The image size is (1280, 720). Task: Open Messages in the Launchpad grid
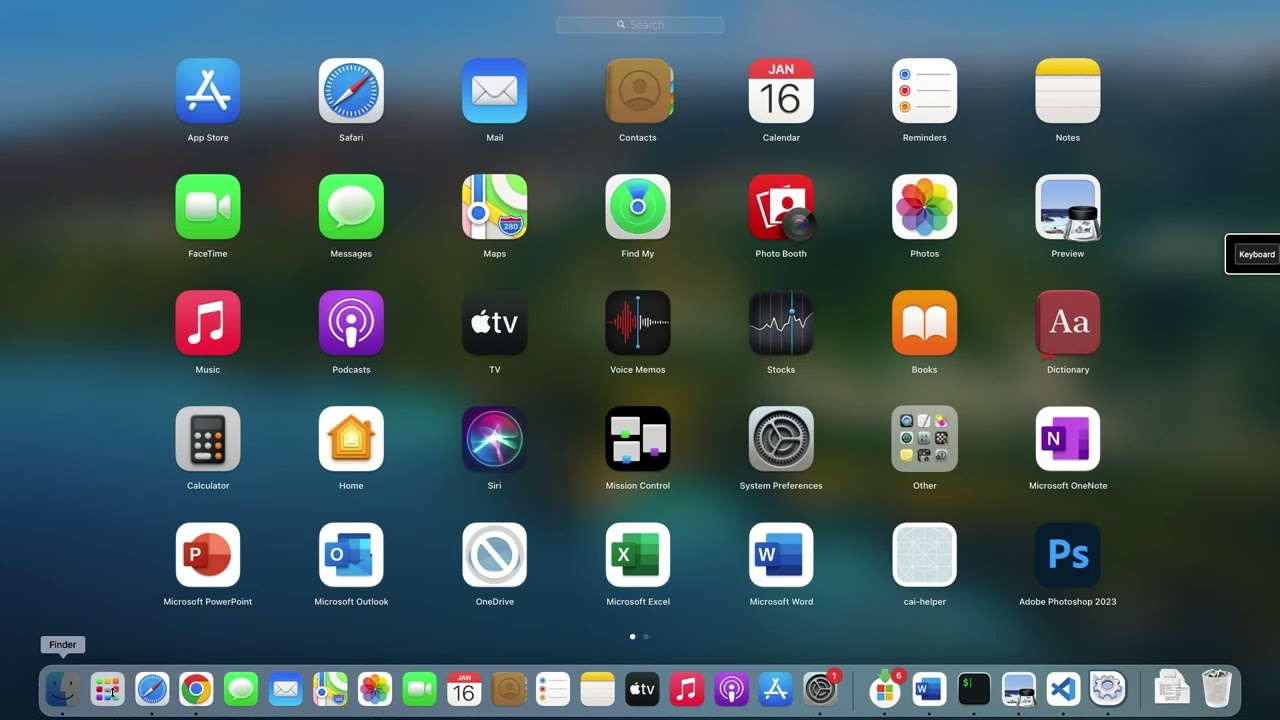click(351, 207)
